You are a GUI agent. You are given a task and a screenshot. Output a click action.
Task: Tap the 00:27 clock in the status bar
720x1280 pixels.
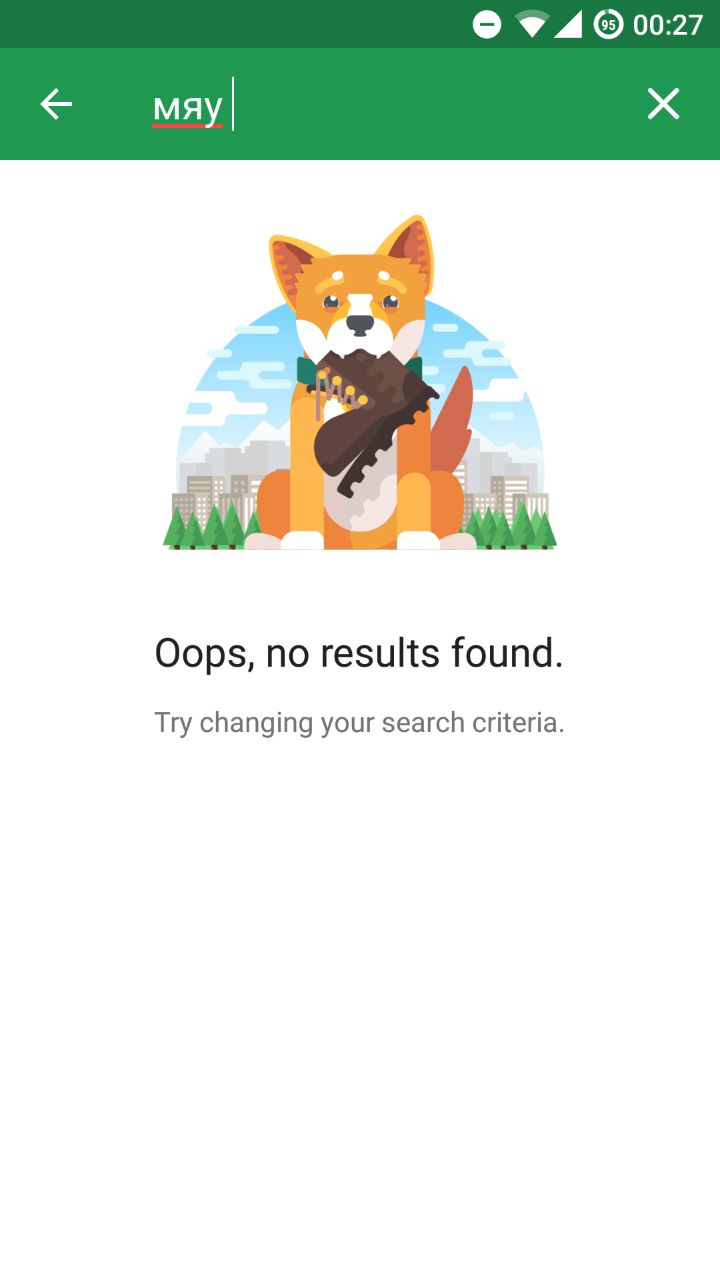[668, 24]
